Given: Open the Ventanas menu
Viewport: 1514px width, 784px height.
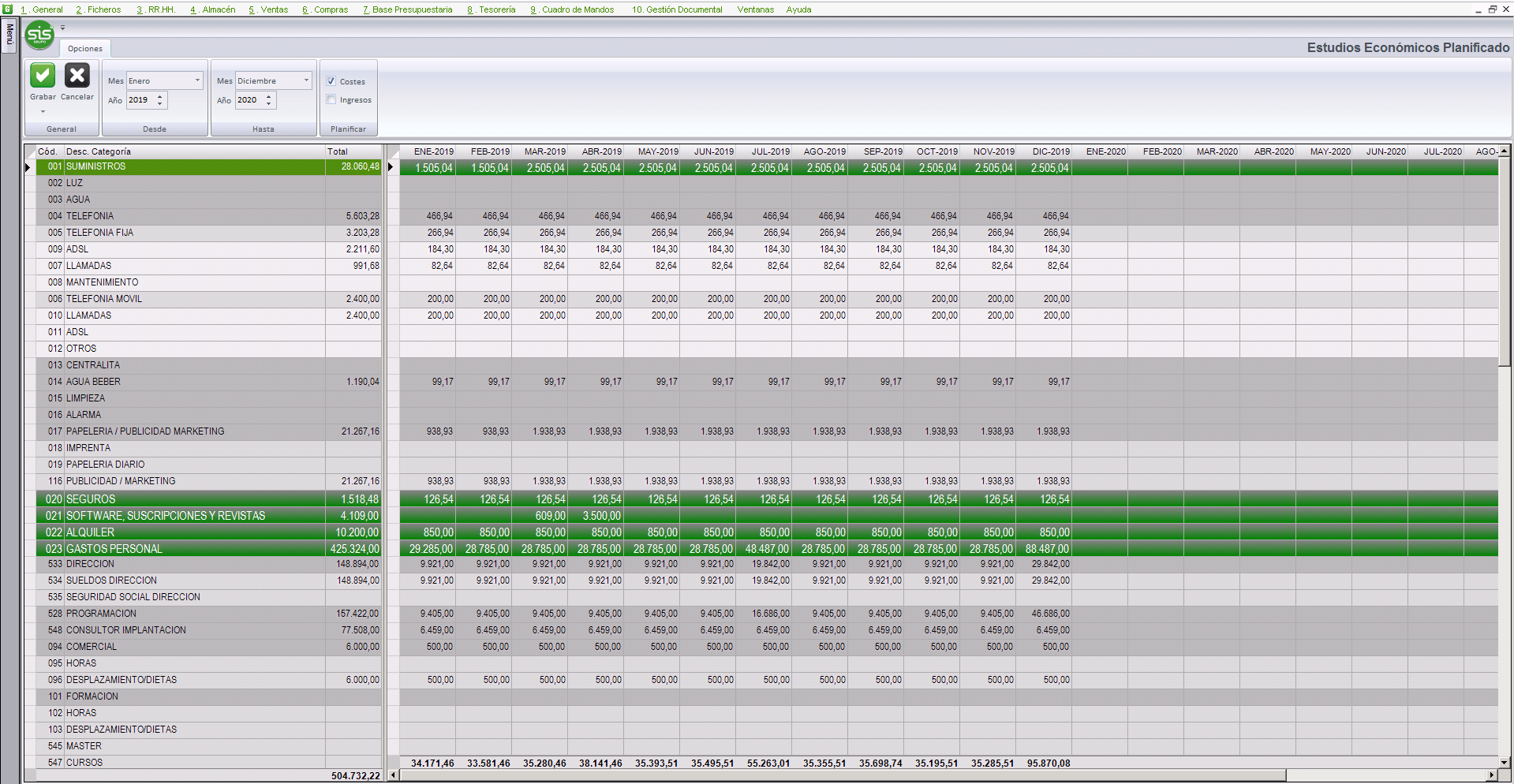Looking at the screenshot, I should point(755,9).
